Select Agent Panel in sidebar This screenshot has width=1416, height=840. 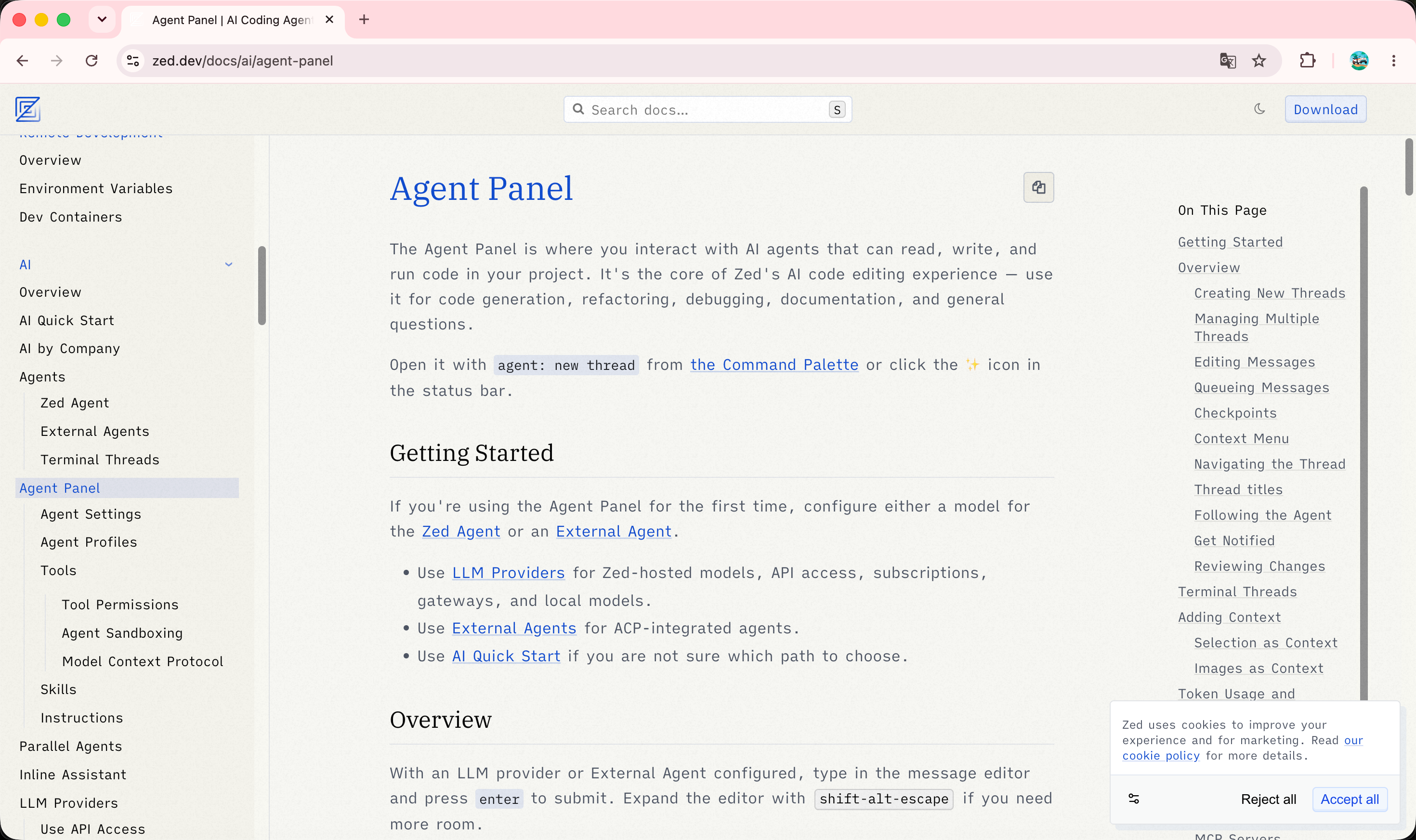point(127,488)
